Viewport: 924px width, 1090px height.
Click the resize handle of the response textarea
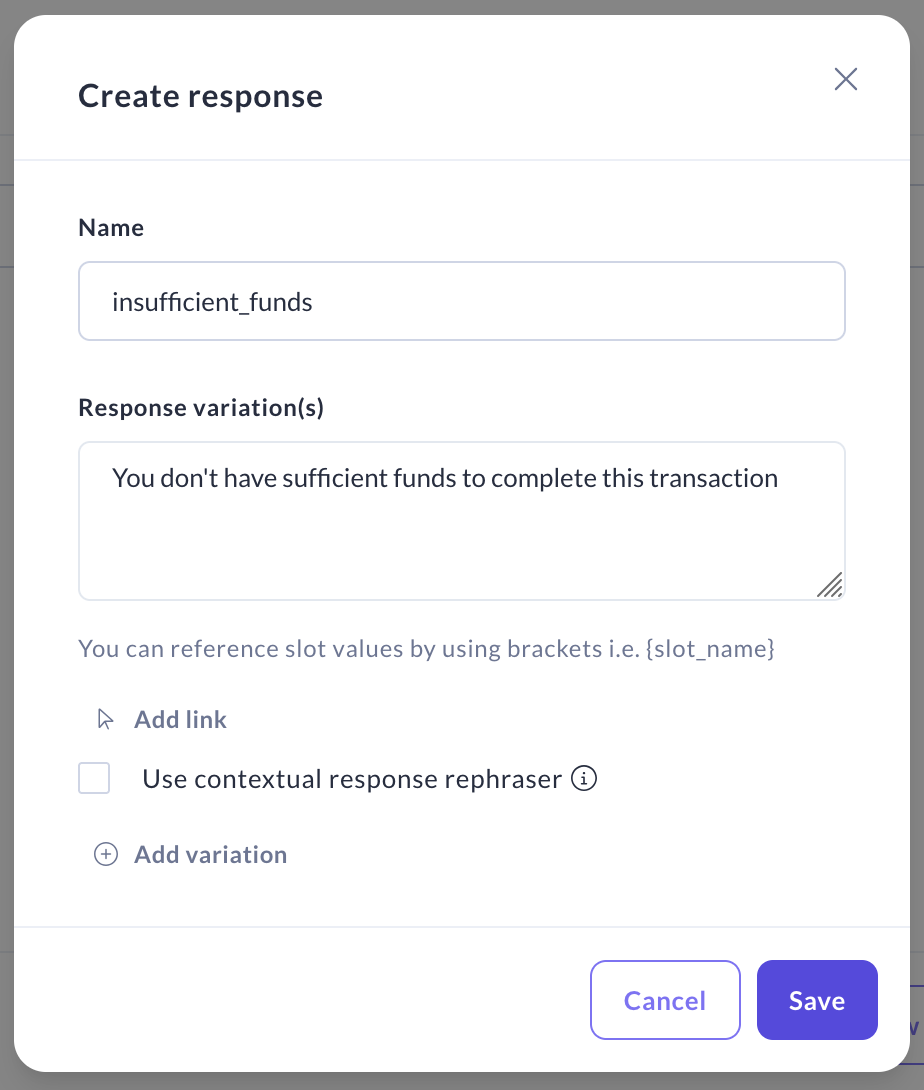(830, 585)
